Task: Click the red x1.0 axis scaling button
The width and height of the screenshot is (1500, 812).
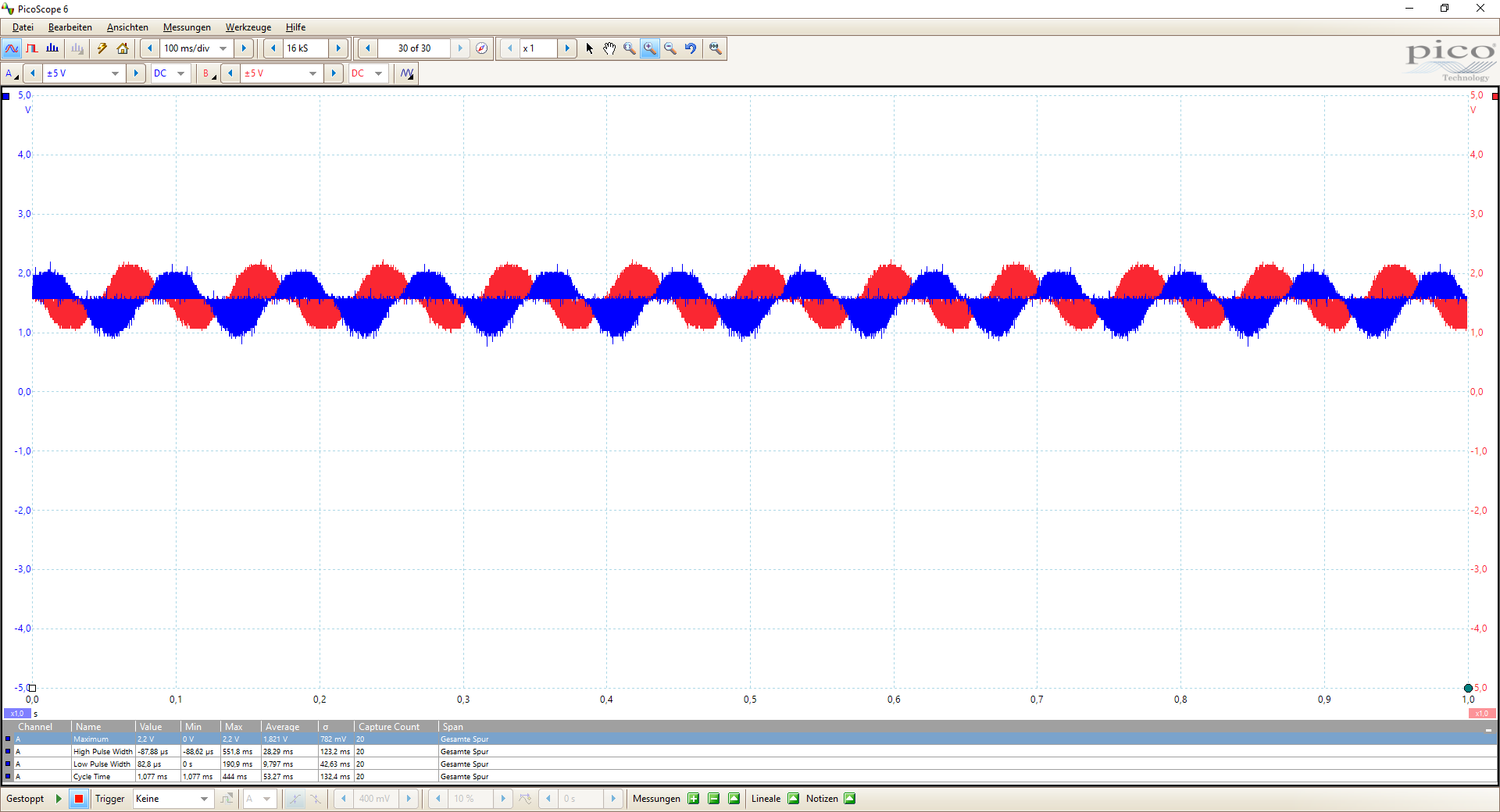Action: 1482,714
